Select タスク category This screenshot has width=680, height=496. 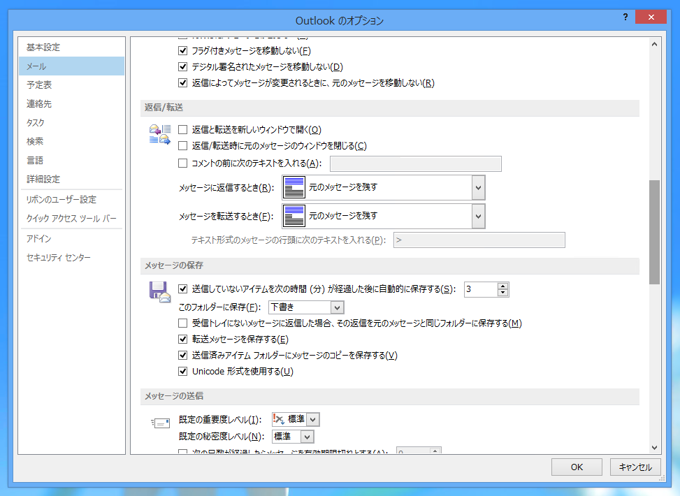(x=72, y=123)
